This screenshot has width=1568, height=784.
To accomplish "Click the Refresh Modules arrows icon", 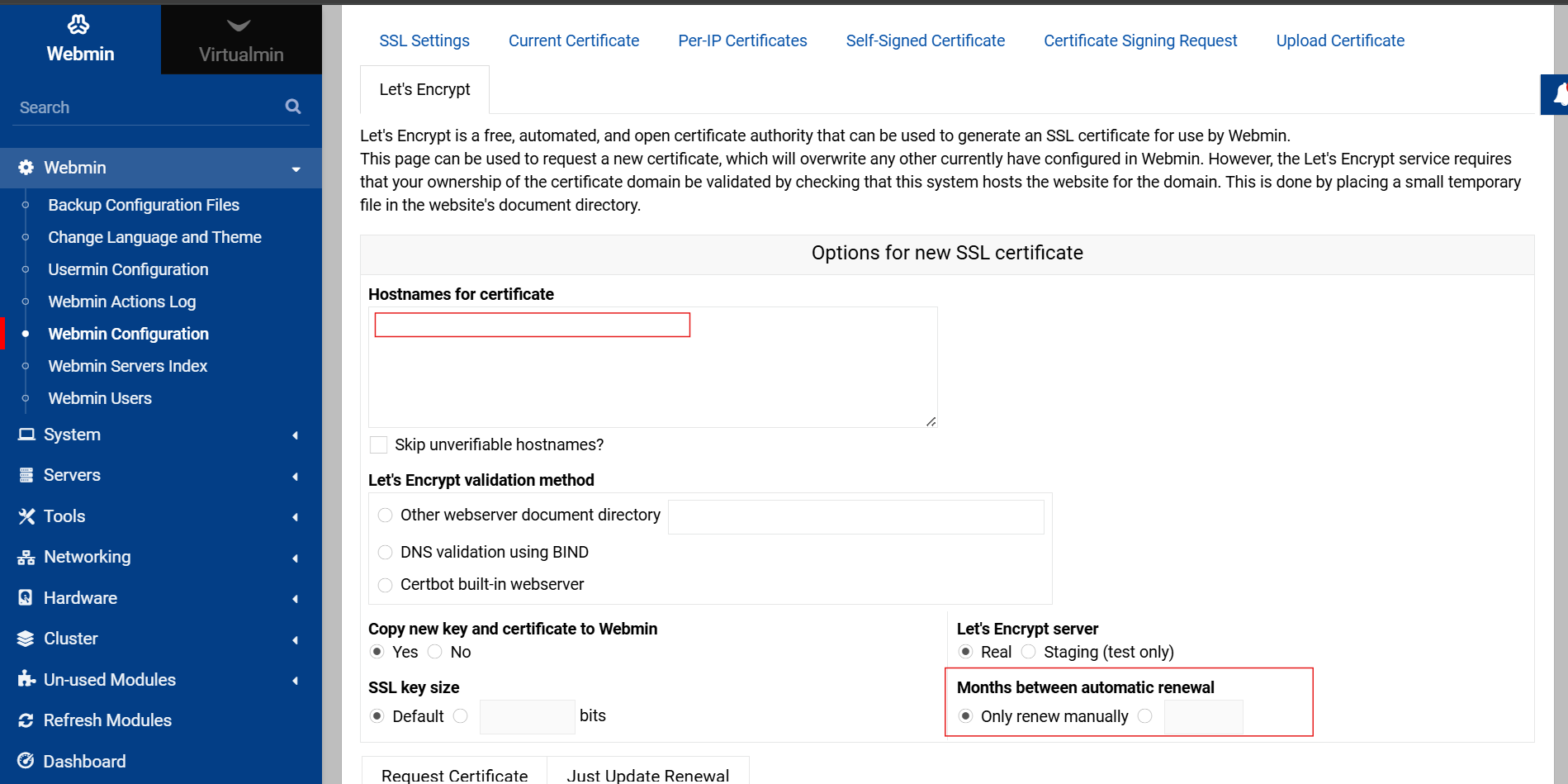I will (26, 720).
